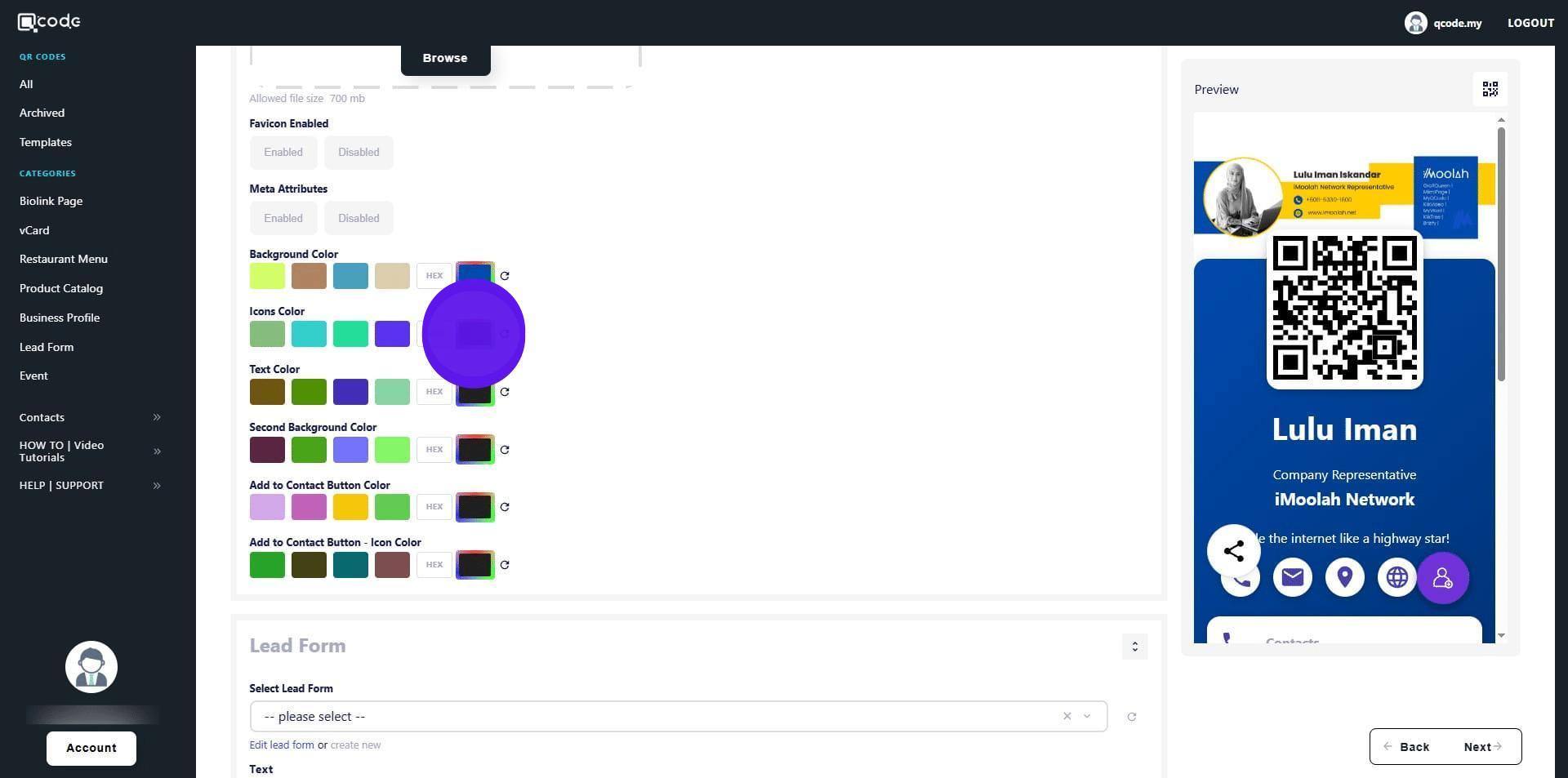Click the Contact Button Icon Color HEX field

coord(434,565)
